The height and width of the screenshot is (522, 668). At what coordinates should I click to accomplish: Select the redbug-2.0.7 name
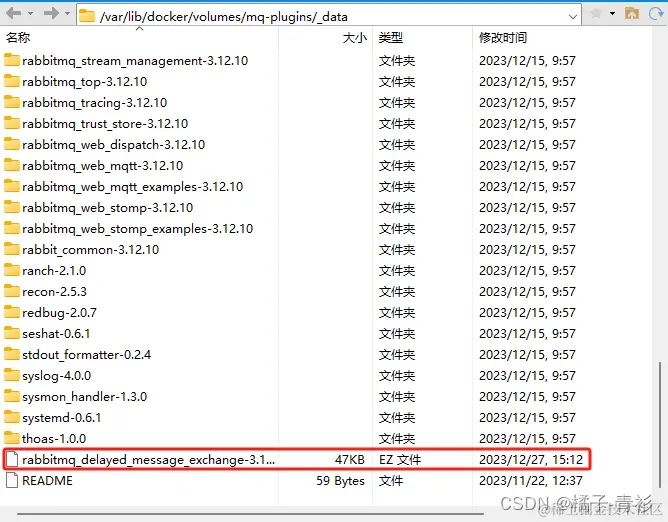(60, 313)
